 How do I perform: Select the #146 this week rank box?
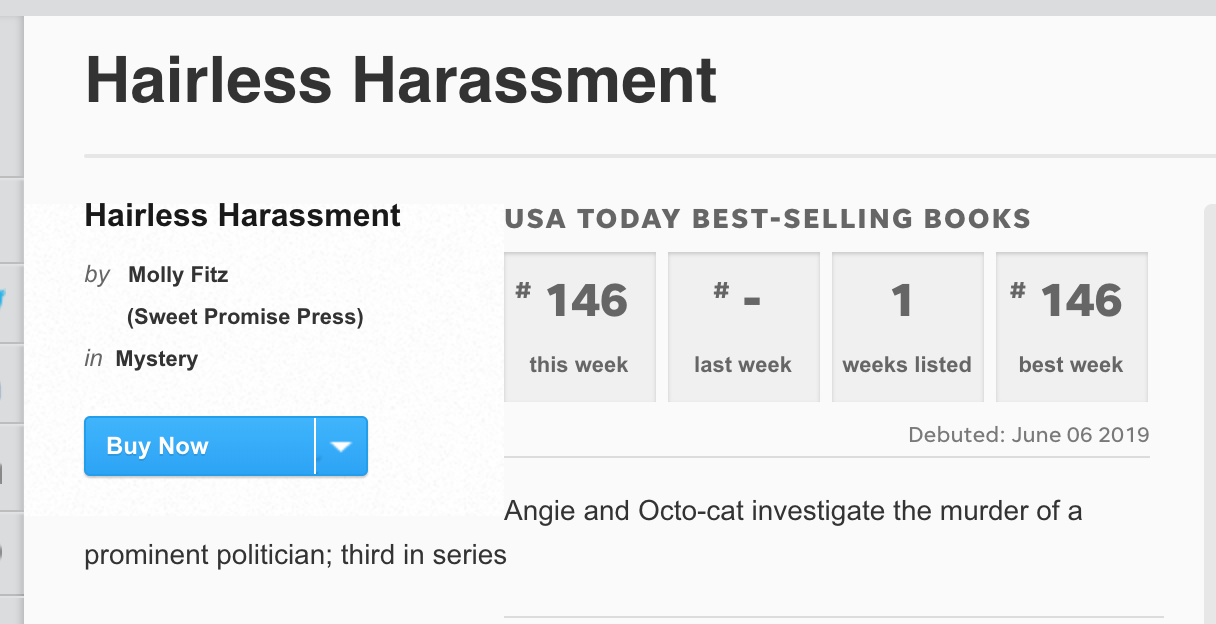pyautogui.click(x=580, y=327)
